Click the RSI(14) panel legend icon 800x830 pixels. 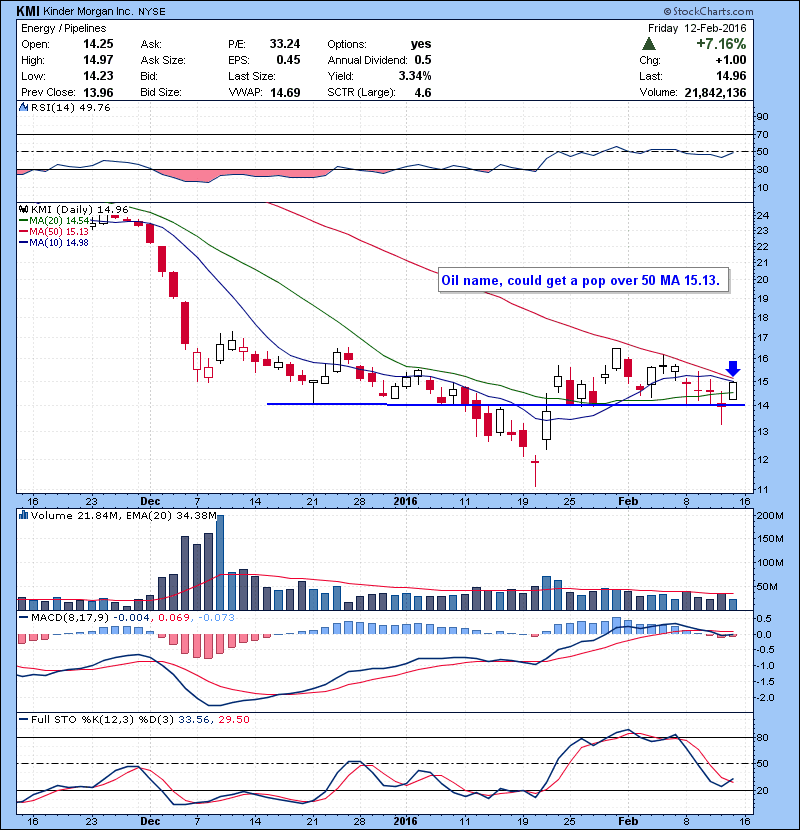(24, 110)
